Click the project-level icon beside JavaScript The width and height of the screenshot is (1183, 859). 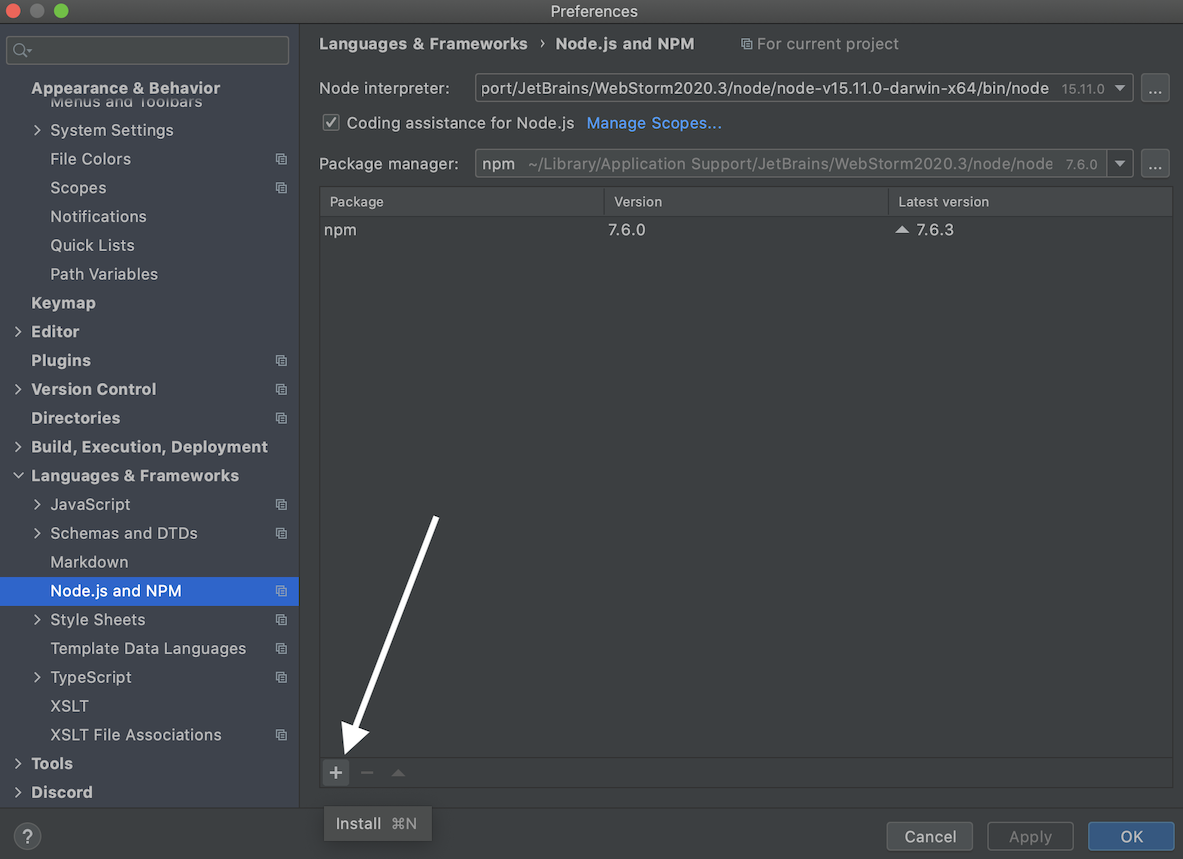[x=281, y=505]
